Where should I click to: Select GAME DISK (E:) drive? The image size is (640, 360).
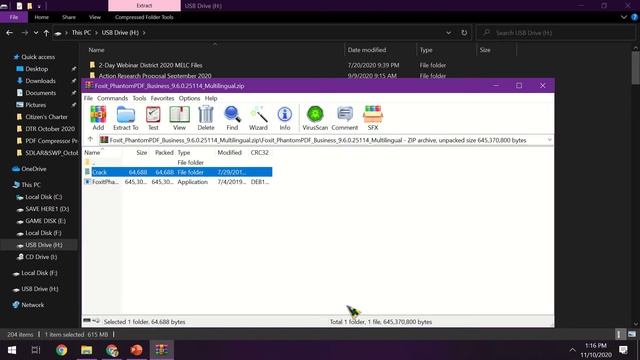45,221
